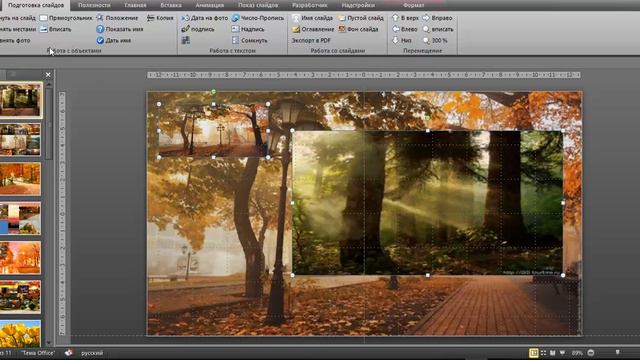The image size is (640, 360).
Task: Select the first slide thumbnail
Action: coord(20,100)
